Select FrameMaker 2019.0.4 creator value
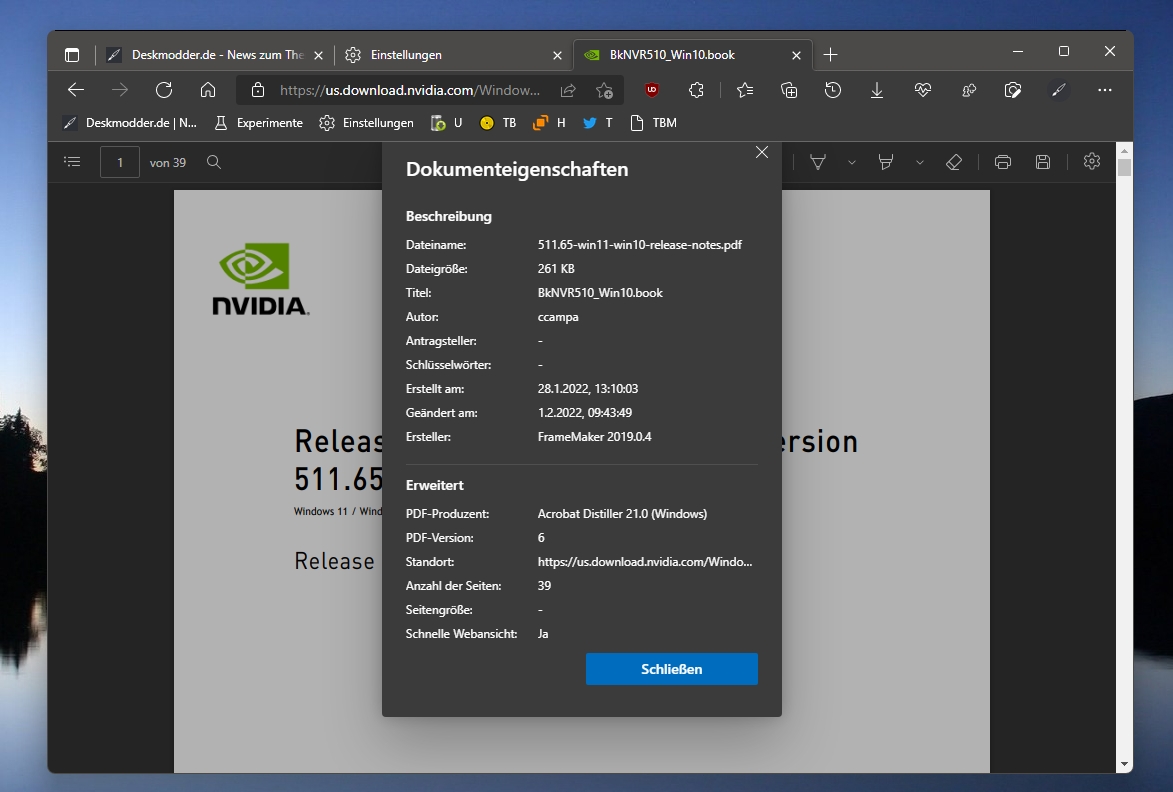1173x792 pixels. [x=595, y=437]
